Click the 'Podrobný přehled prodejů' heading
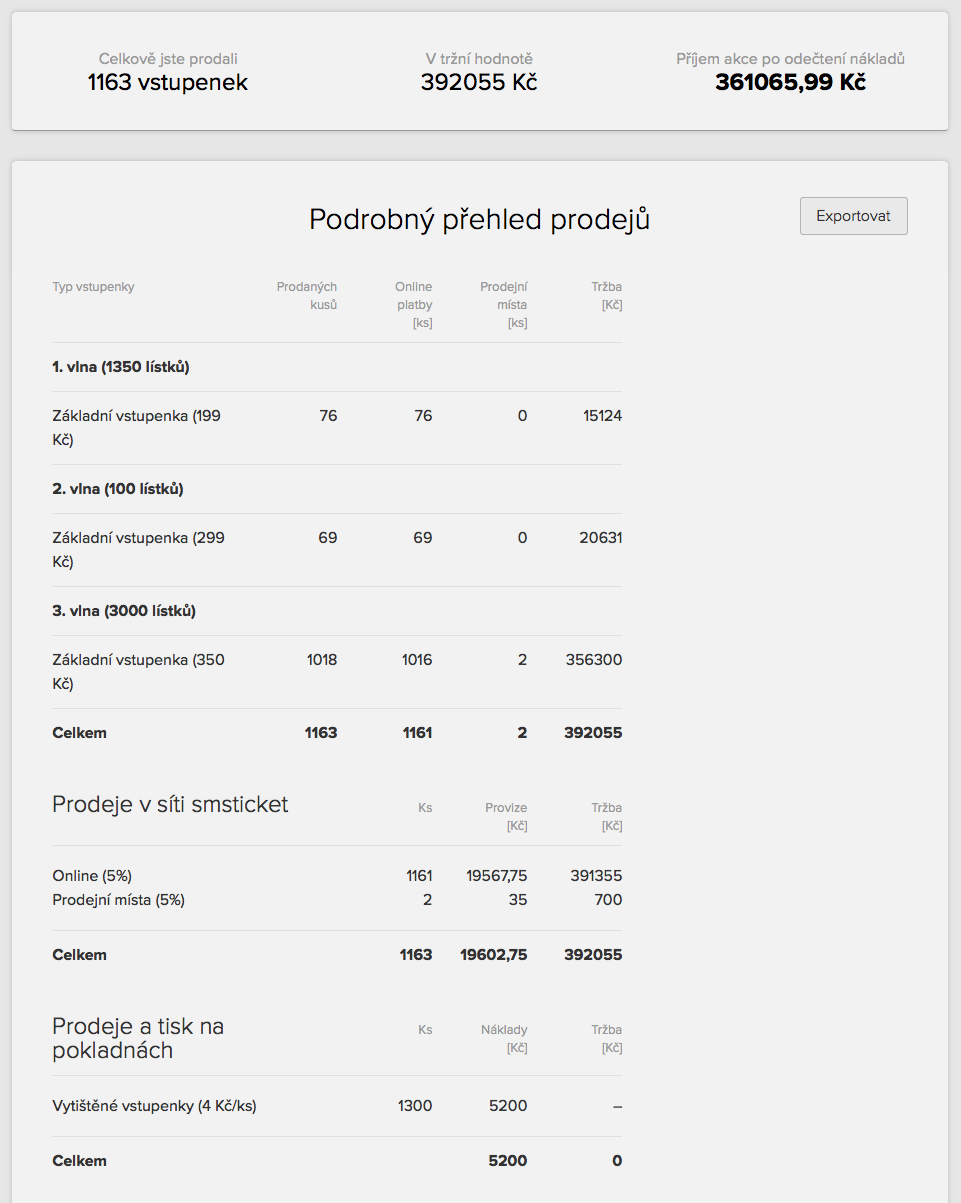The height and width of the screenshot is (1203, 961). (479, 219)
